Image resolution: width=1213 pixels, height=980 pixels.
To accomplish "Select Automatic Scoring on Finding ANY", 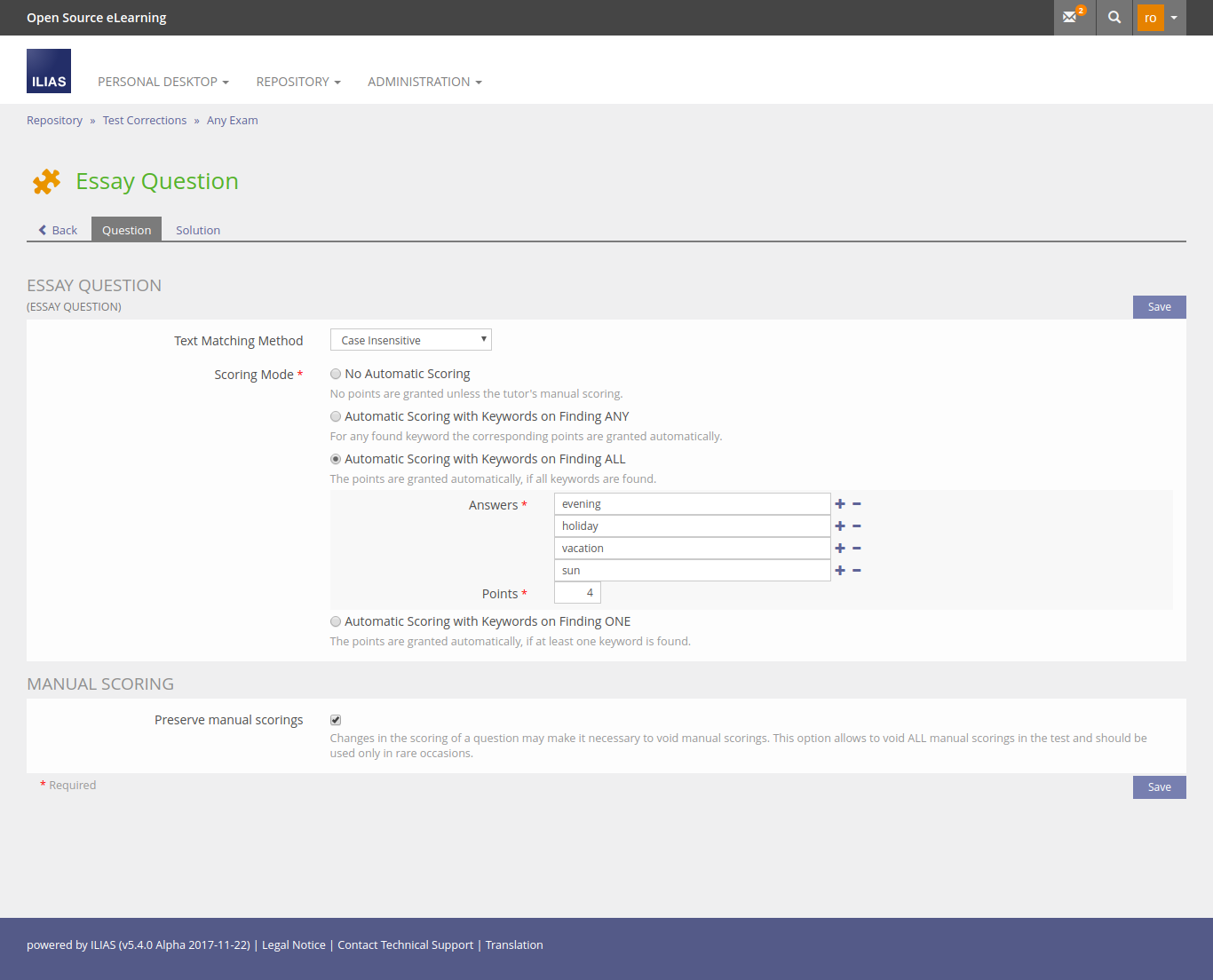I will tap(336, 416).
